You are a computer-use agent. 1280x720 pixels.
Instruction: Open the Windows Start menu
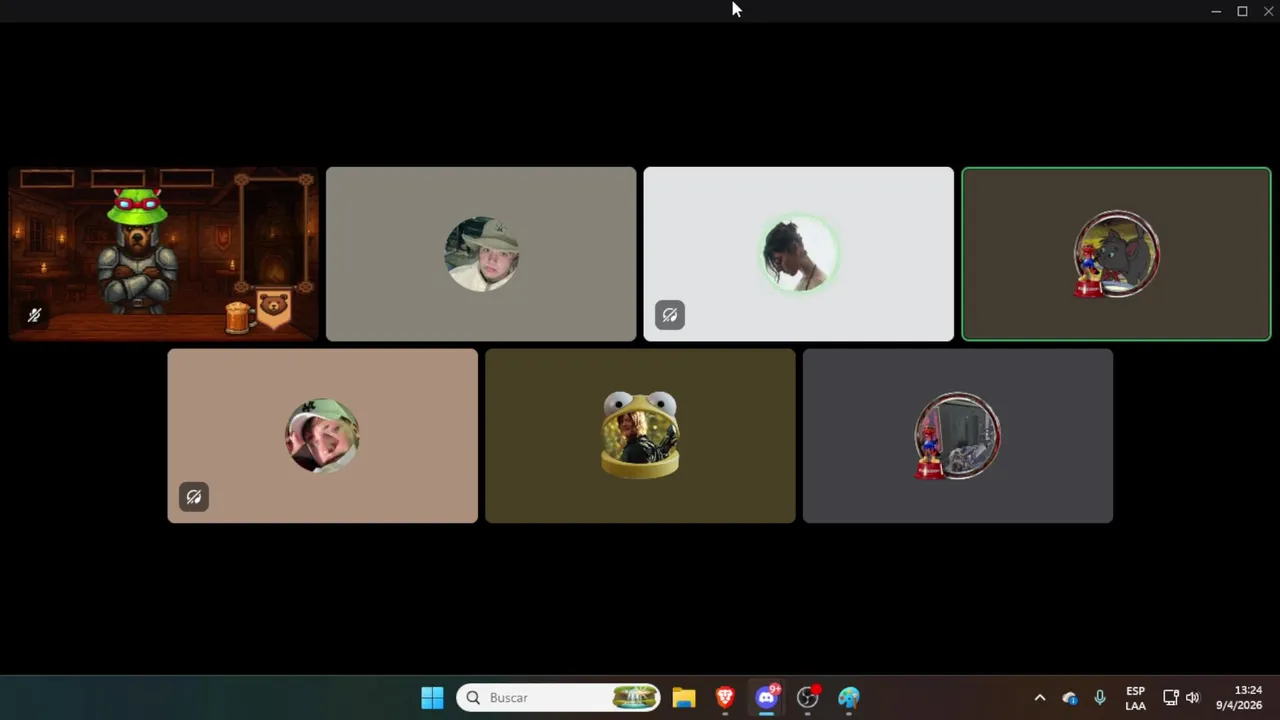[x=432, y=697]
